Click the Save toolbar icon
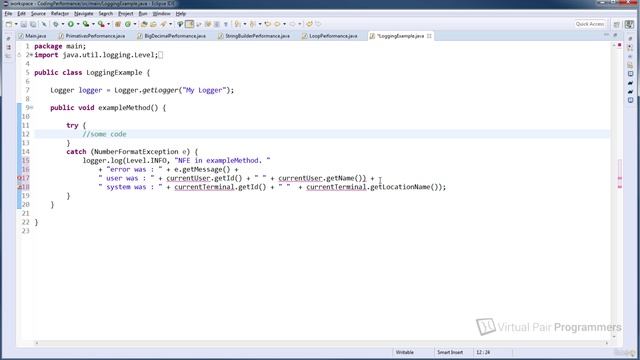This screenshot has height=360, width=640. pyautogui.click(x=24, y=24)
